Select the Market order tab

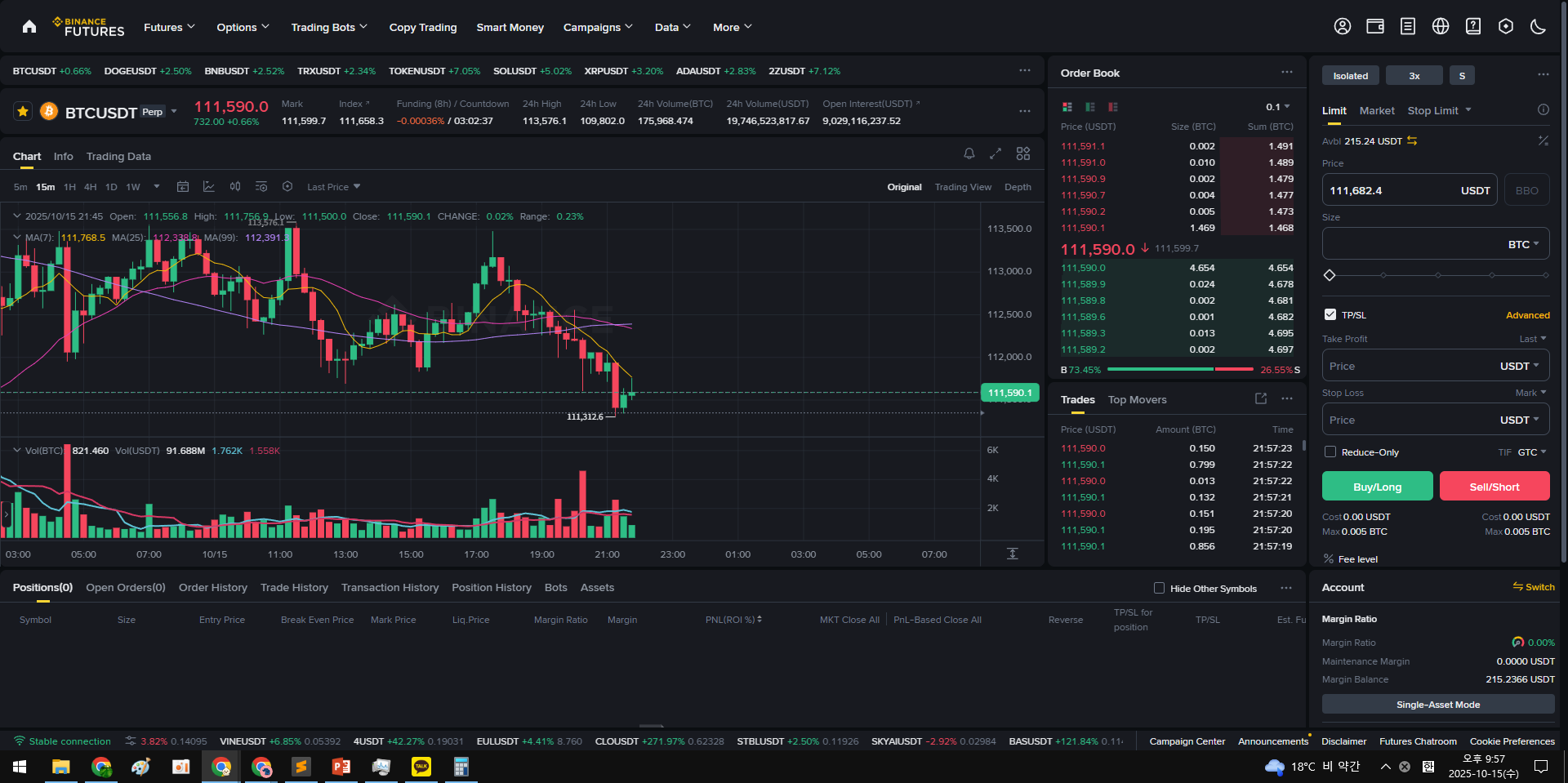pos(1377,110)
